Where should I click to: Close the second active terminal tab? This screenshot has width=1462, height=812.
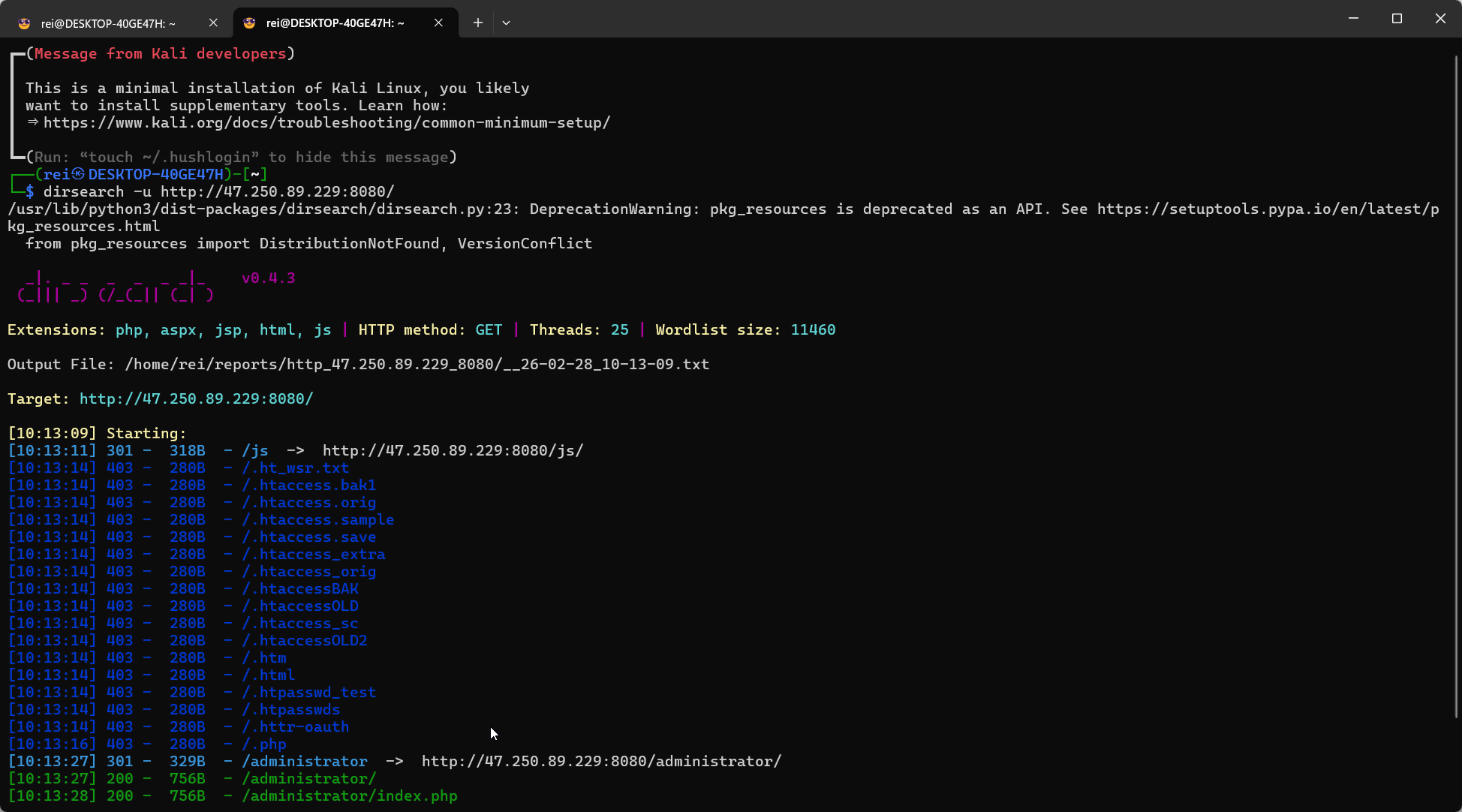[438, 23]
